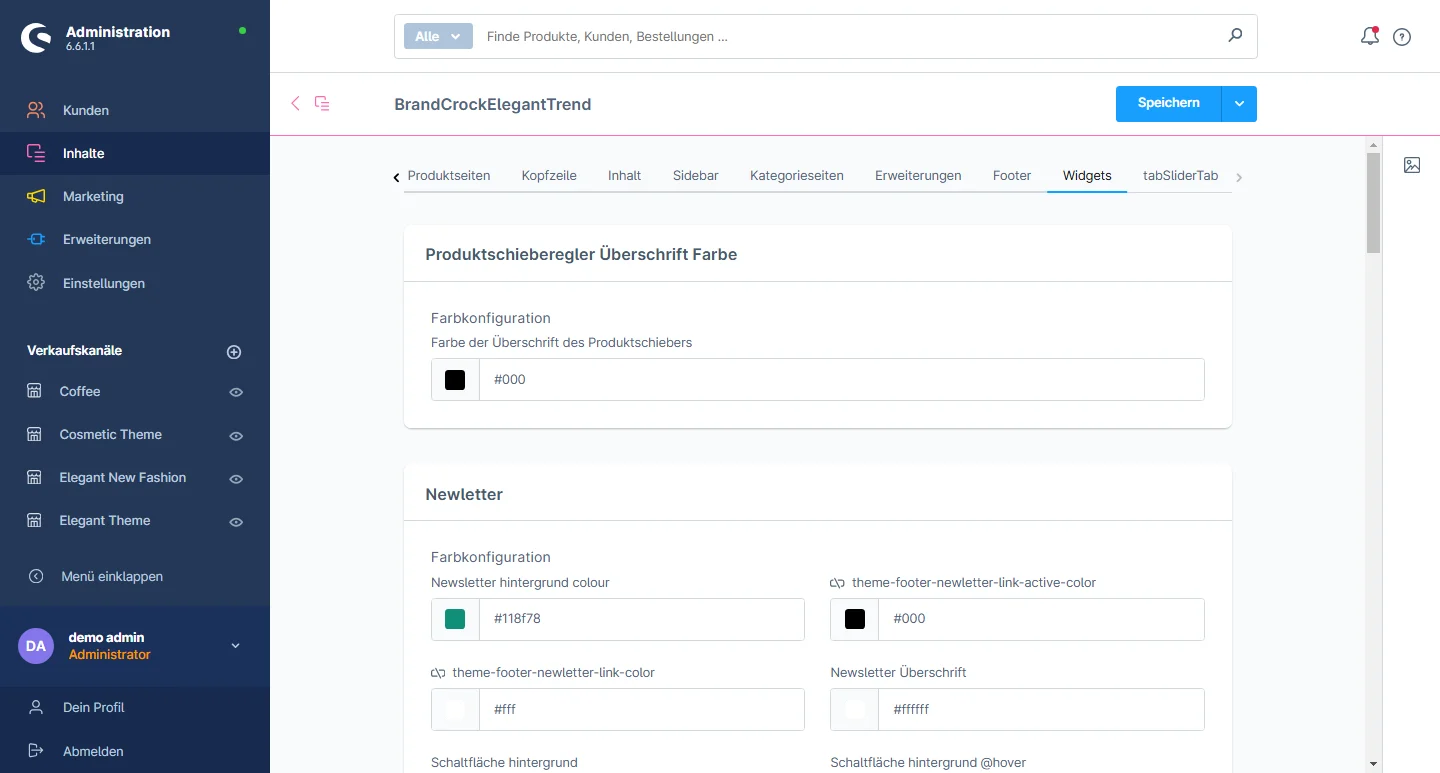Expand the Speichern button dropdown arrow
The height and width of the screenshot is (773, 1440).
[1239, 104]
